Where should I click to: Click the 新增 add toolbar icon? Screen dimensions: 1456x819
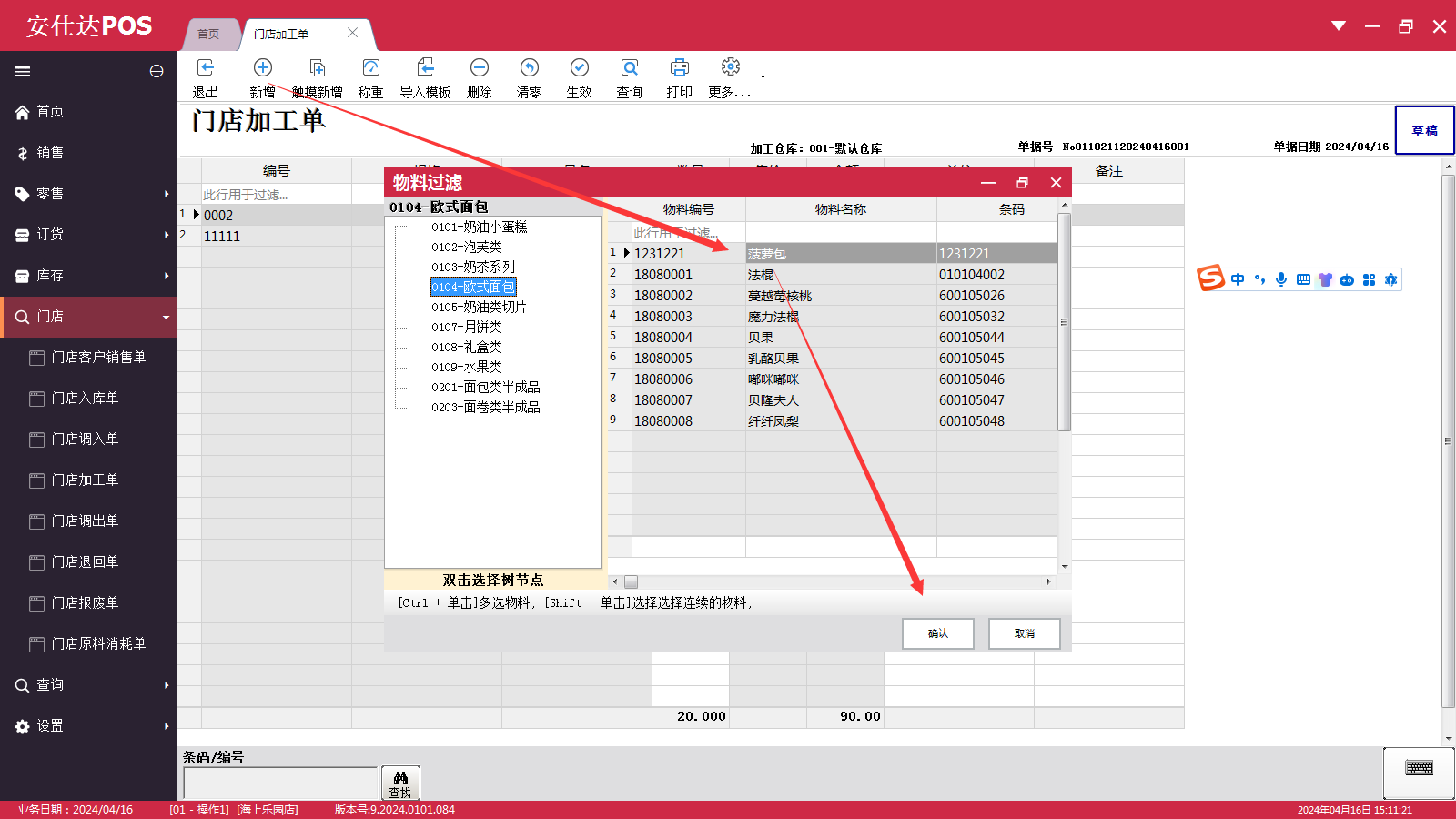(x=263, y=67)
